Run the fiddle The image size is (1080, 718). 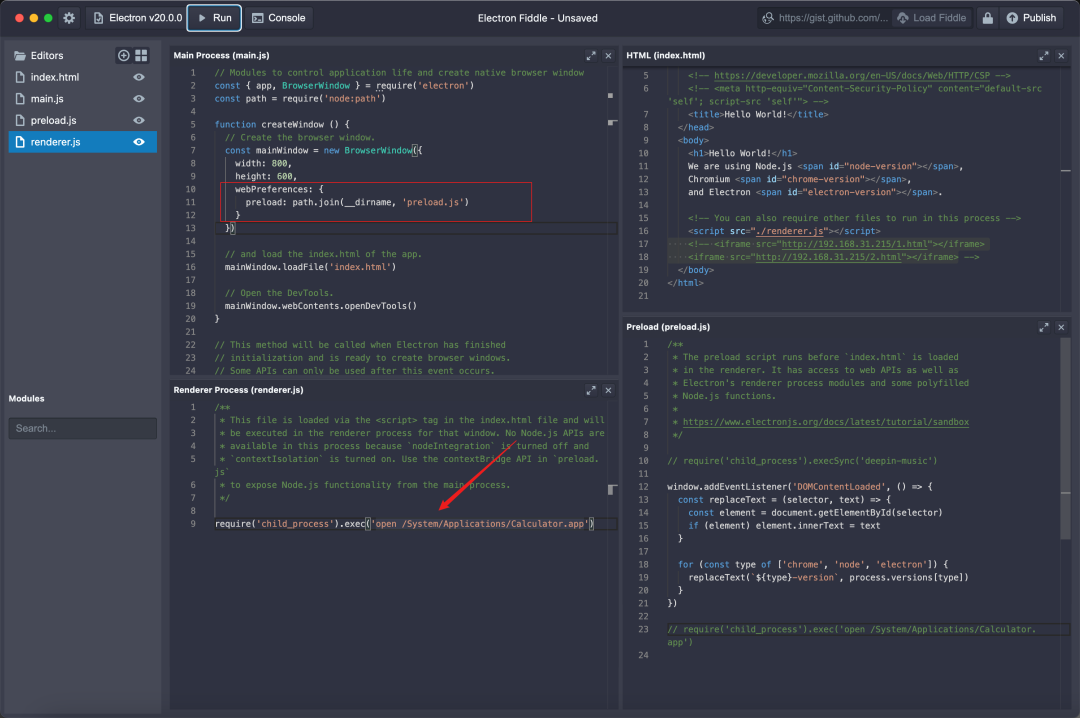(214, 18)
